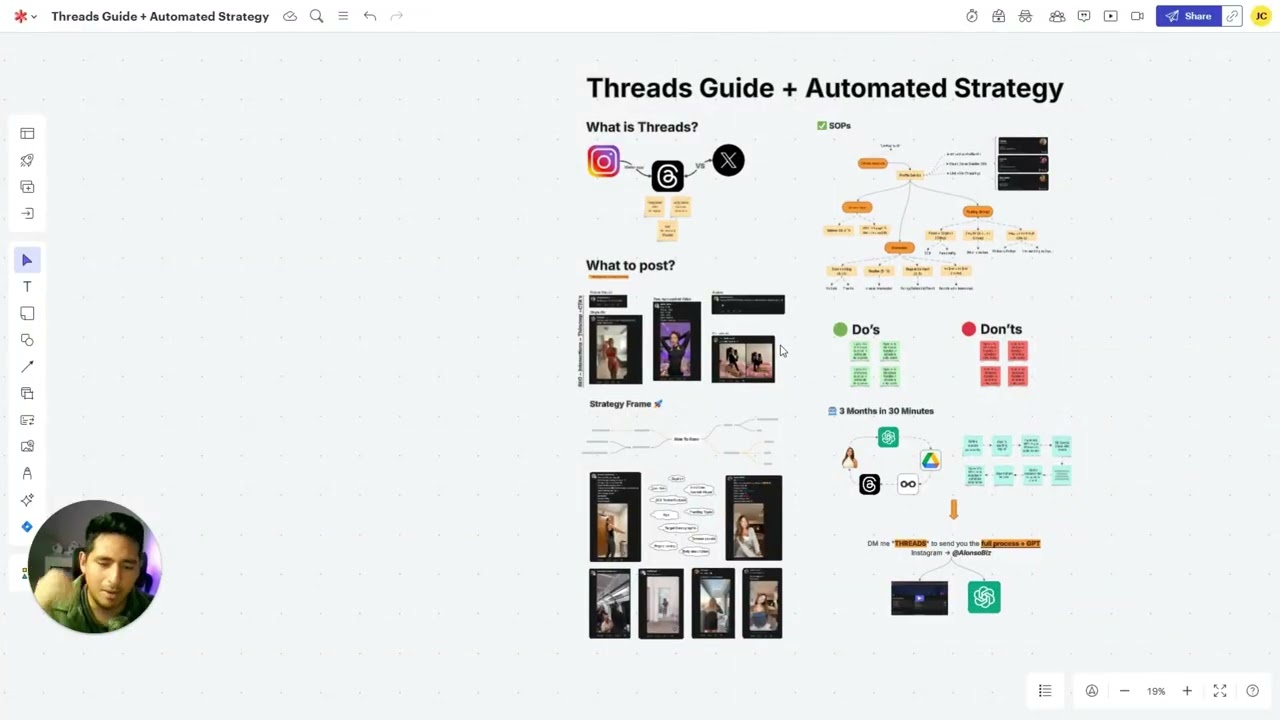Click the 'Strategy Frame' label

[x=626, y=404]
